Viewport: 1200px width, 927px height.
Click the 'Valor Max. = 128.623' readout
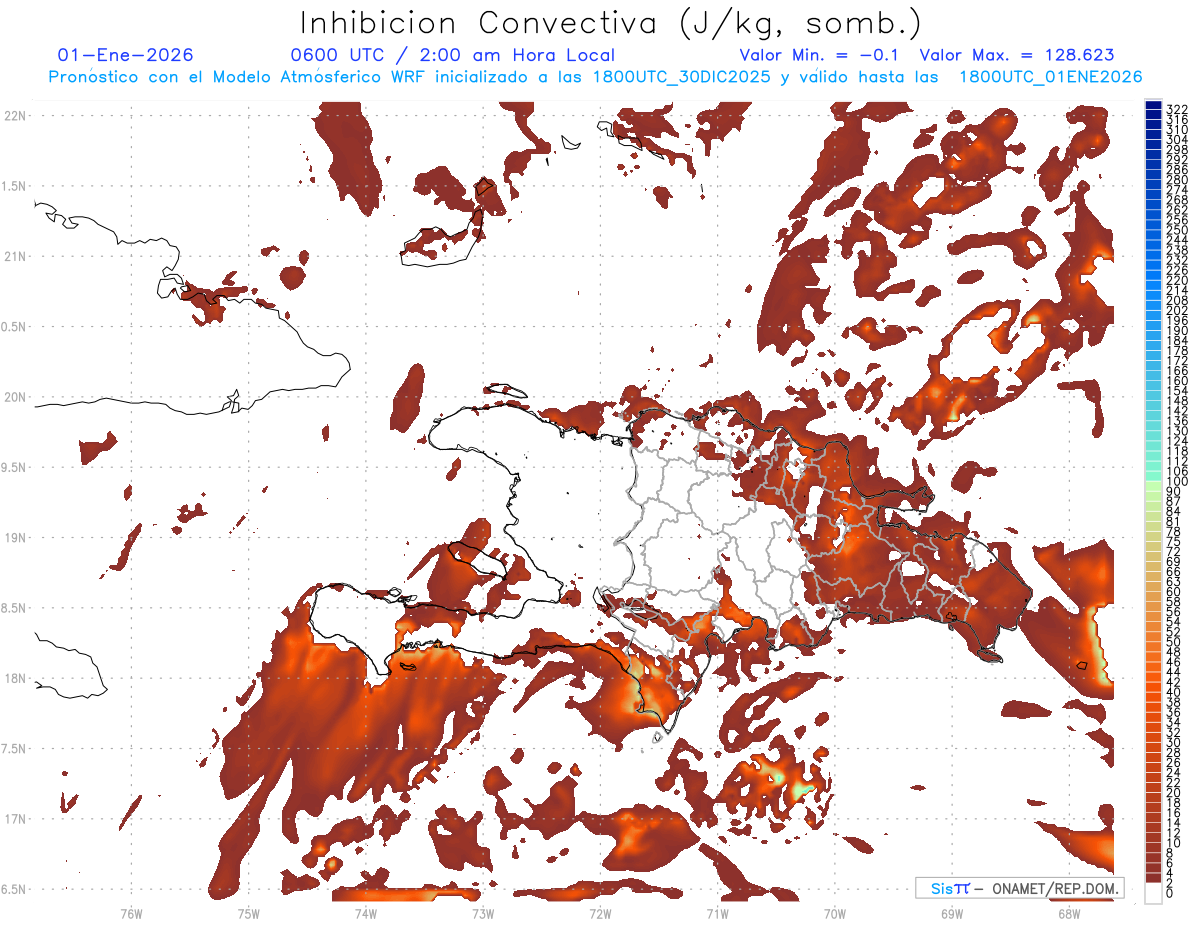tap(1017, 55)
